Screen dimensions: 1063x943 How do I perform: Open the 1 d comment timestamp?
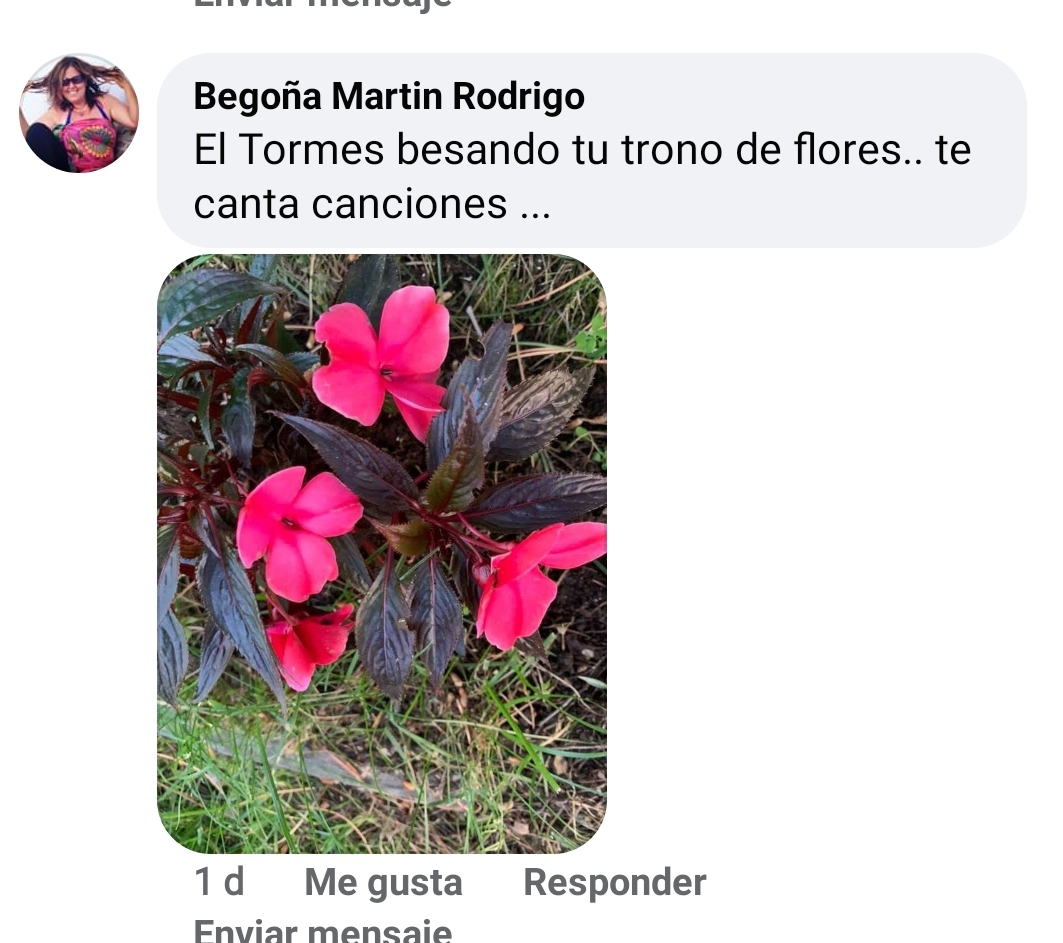pyautogui.click(x=219, y=882)
